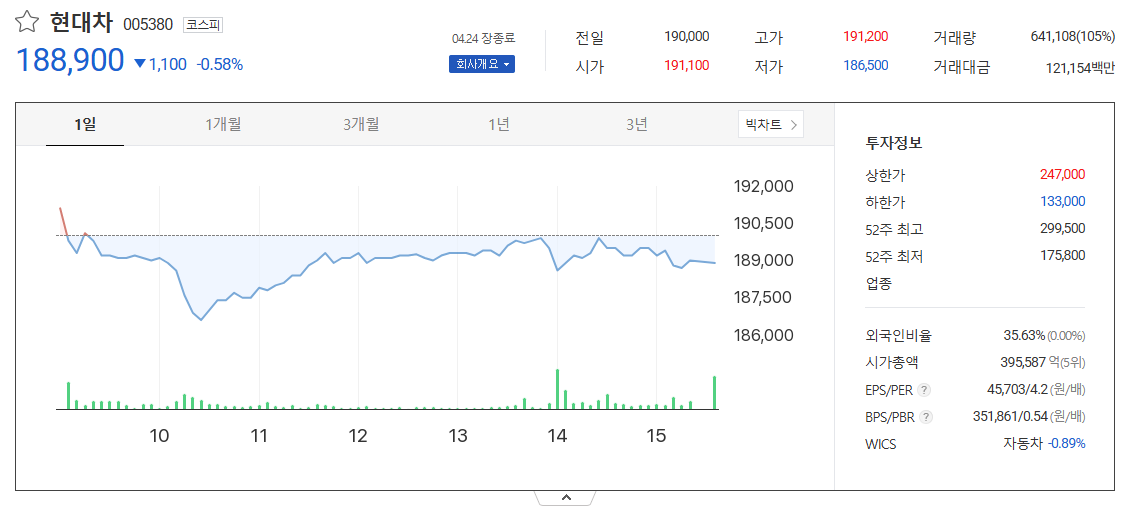
Task: Open the 자동차 WICS sector link
Action: (x=1022, y=443)
